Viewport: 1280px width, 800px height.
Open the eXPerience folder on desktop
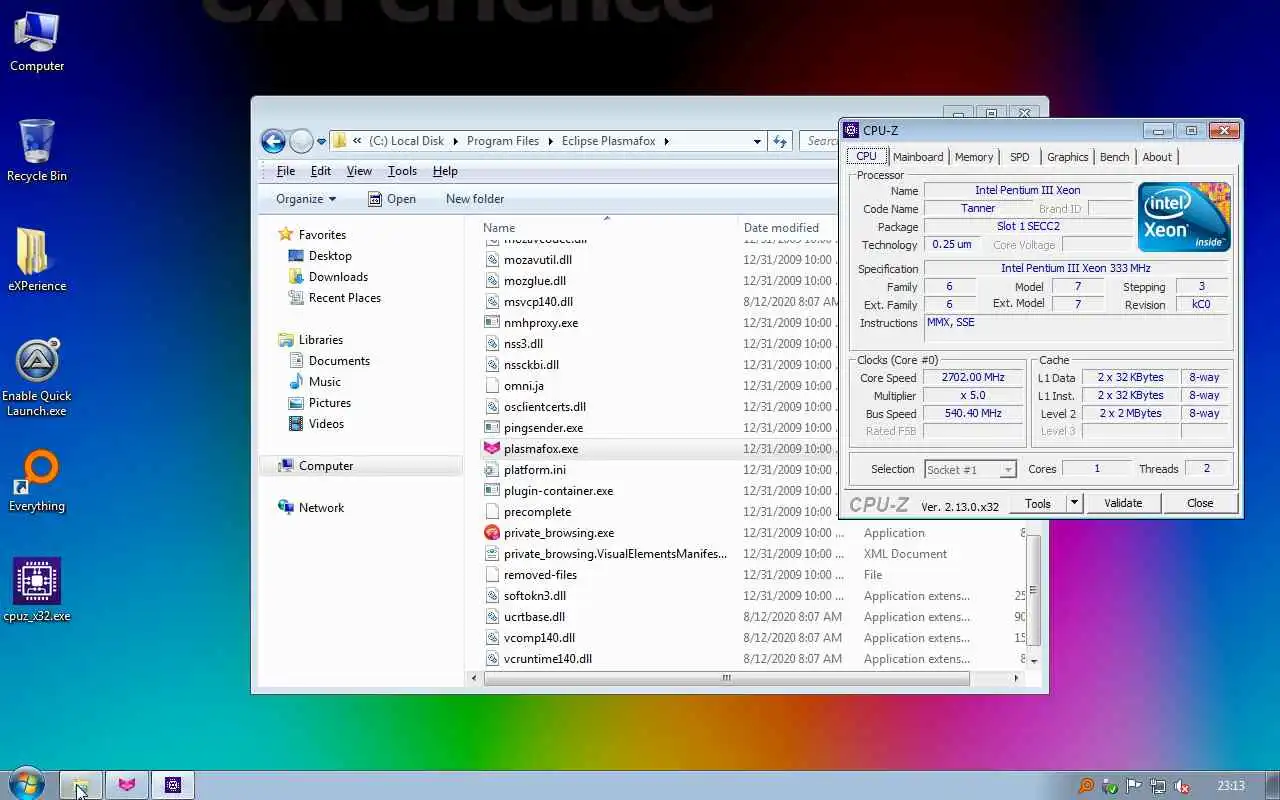pos(37,260)
